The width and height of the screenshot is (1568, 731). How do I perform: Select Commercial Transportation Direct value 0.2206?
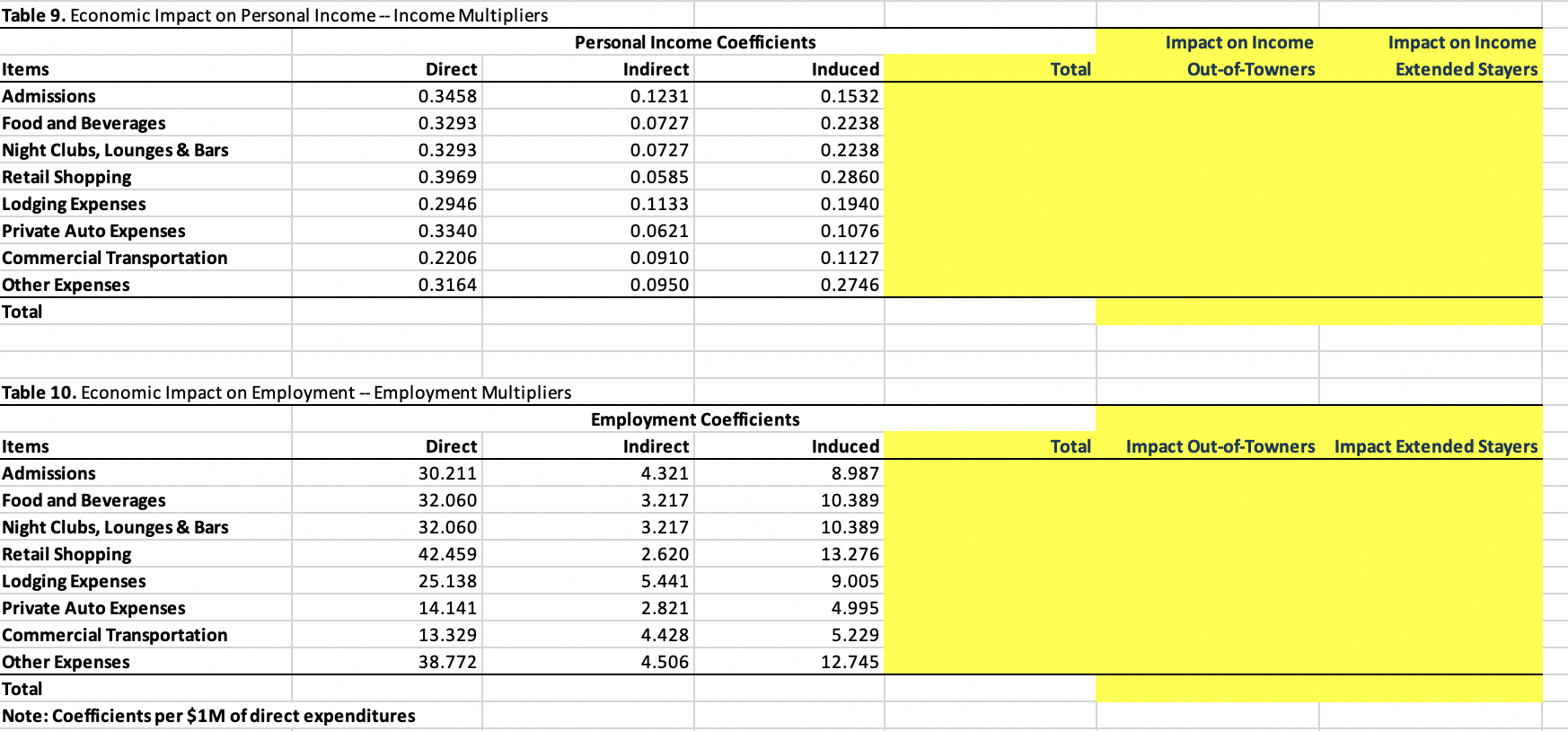pos(447,258)
